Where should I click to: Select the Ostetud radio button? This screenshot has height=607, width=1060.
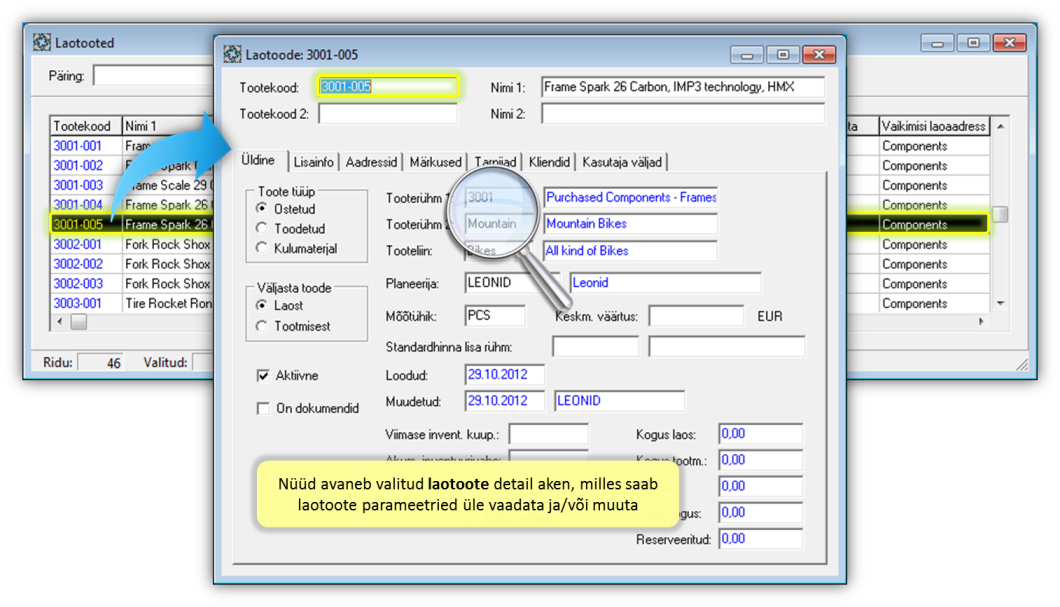[x=262, y=208]
